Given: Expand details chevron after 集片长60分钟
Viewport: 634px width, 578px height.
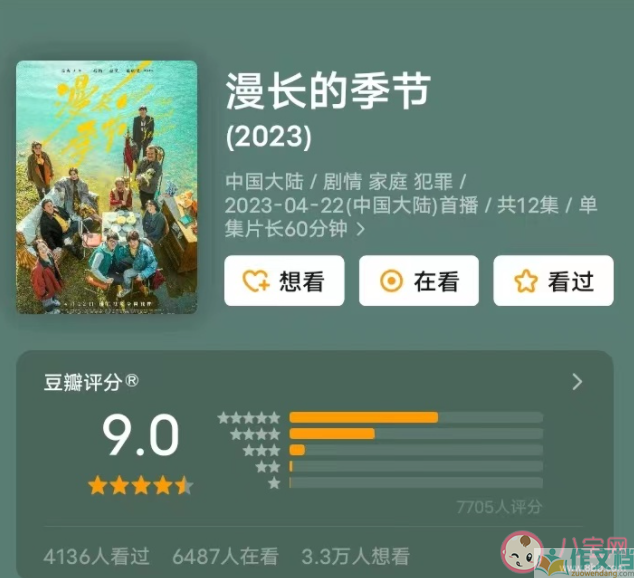Looking at the screenshot, I should point(361,230).
